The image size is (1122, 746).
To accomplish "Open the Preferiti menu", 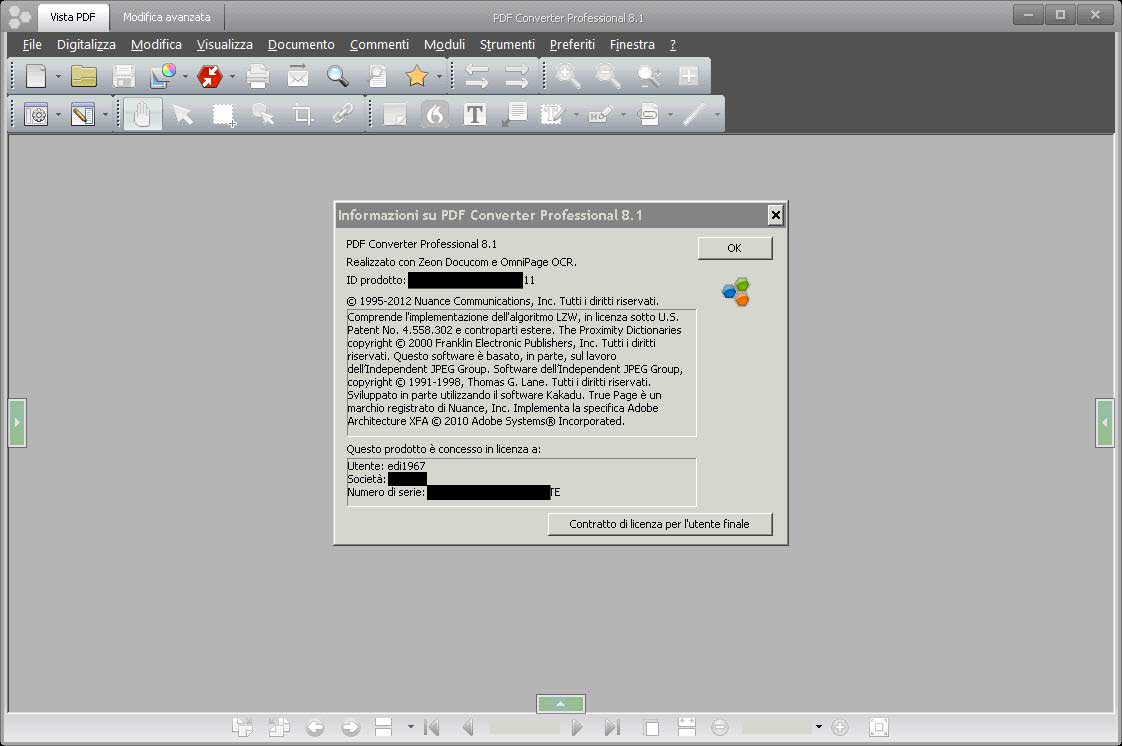I will [x=572, y=44].
